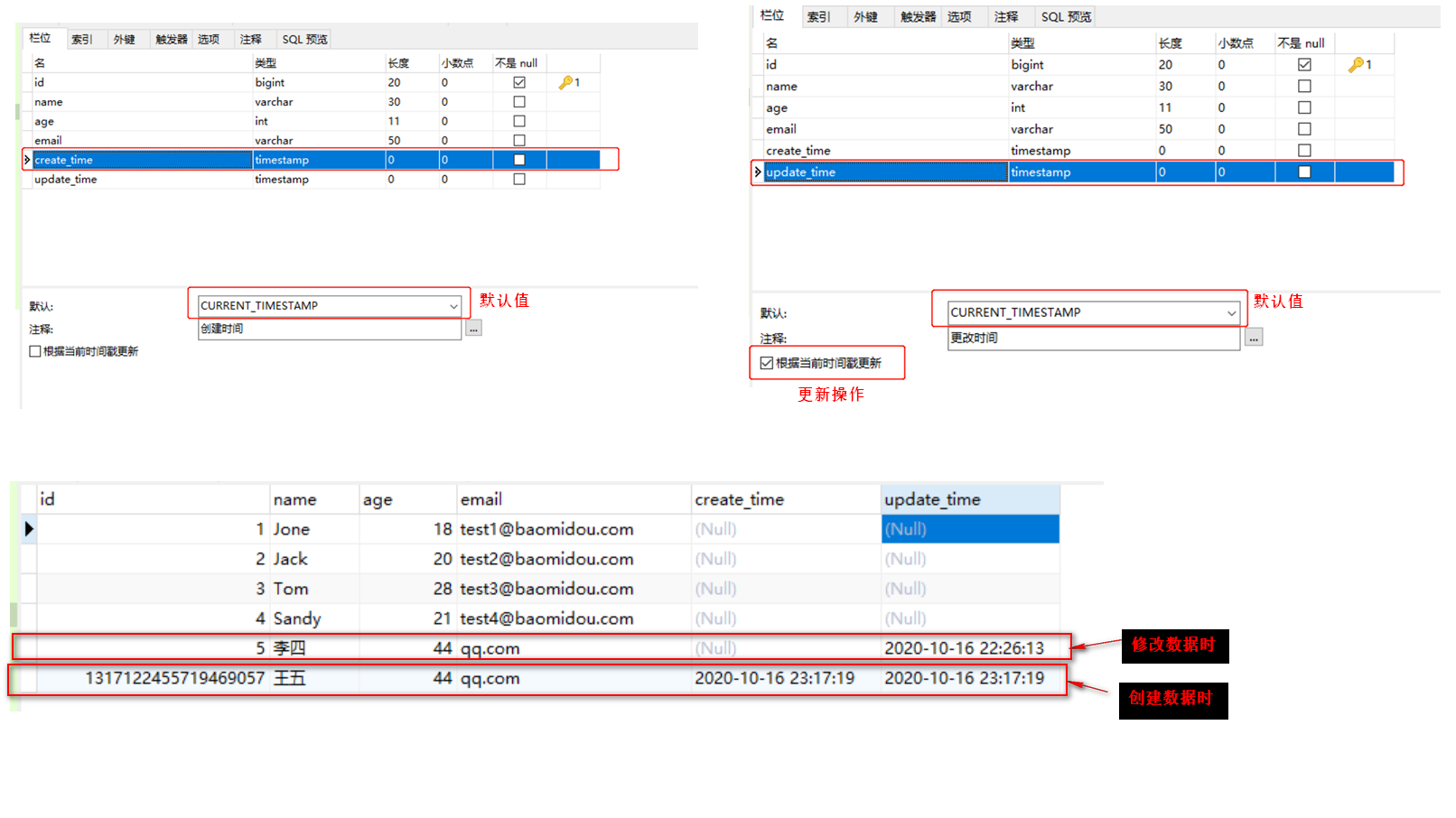1456x818 pixels.
Task: Switch to 索引 tab in left designer
Action: coord(82,39)
